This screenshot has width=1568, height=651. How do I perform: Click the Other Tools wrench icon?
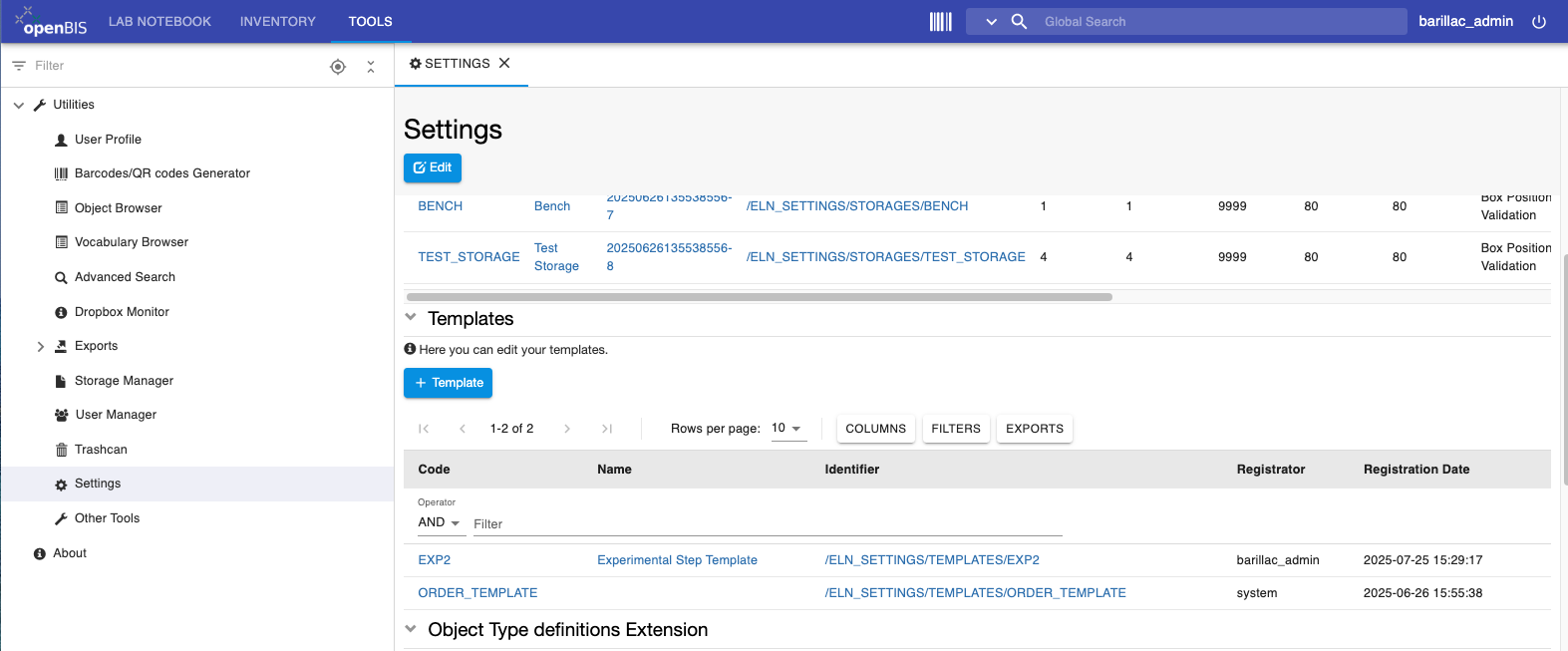point(61,518)
